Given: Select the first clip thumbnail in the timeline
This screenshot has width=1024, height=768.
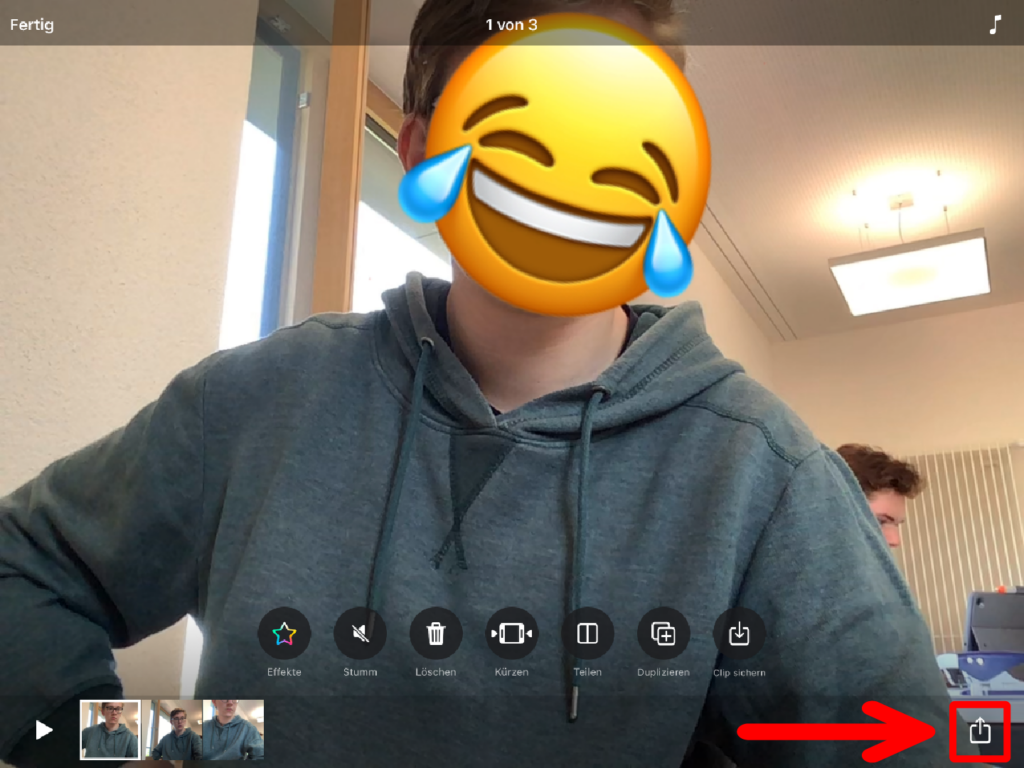Looking at the screenshot, I should click(x=110, y=730).
